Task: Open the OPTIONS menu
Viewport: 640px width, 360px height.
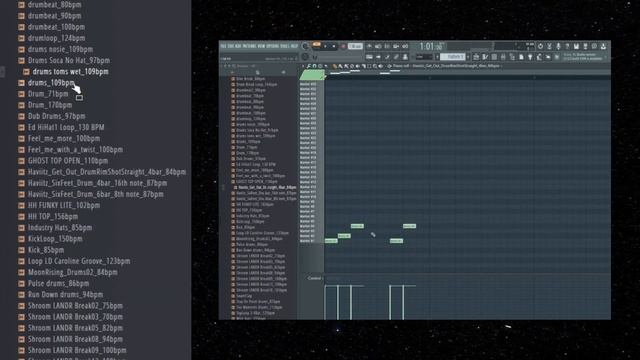Action: 273,46
